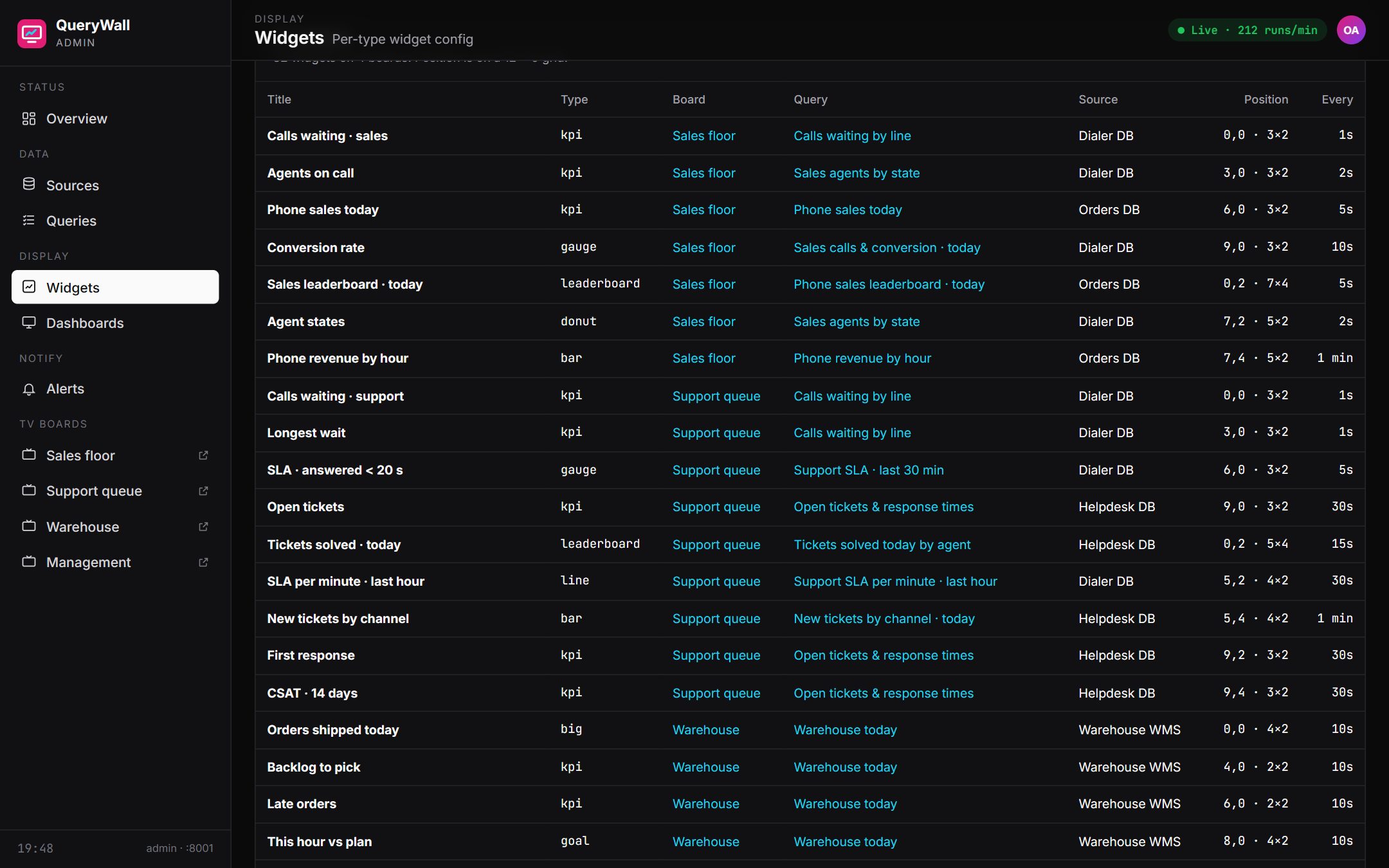This screenshot has height=868, width=1389.
Task: Open Support queue link in Open tickets row
Action: 716,507
